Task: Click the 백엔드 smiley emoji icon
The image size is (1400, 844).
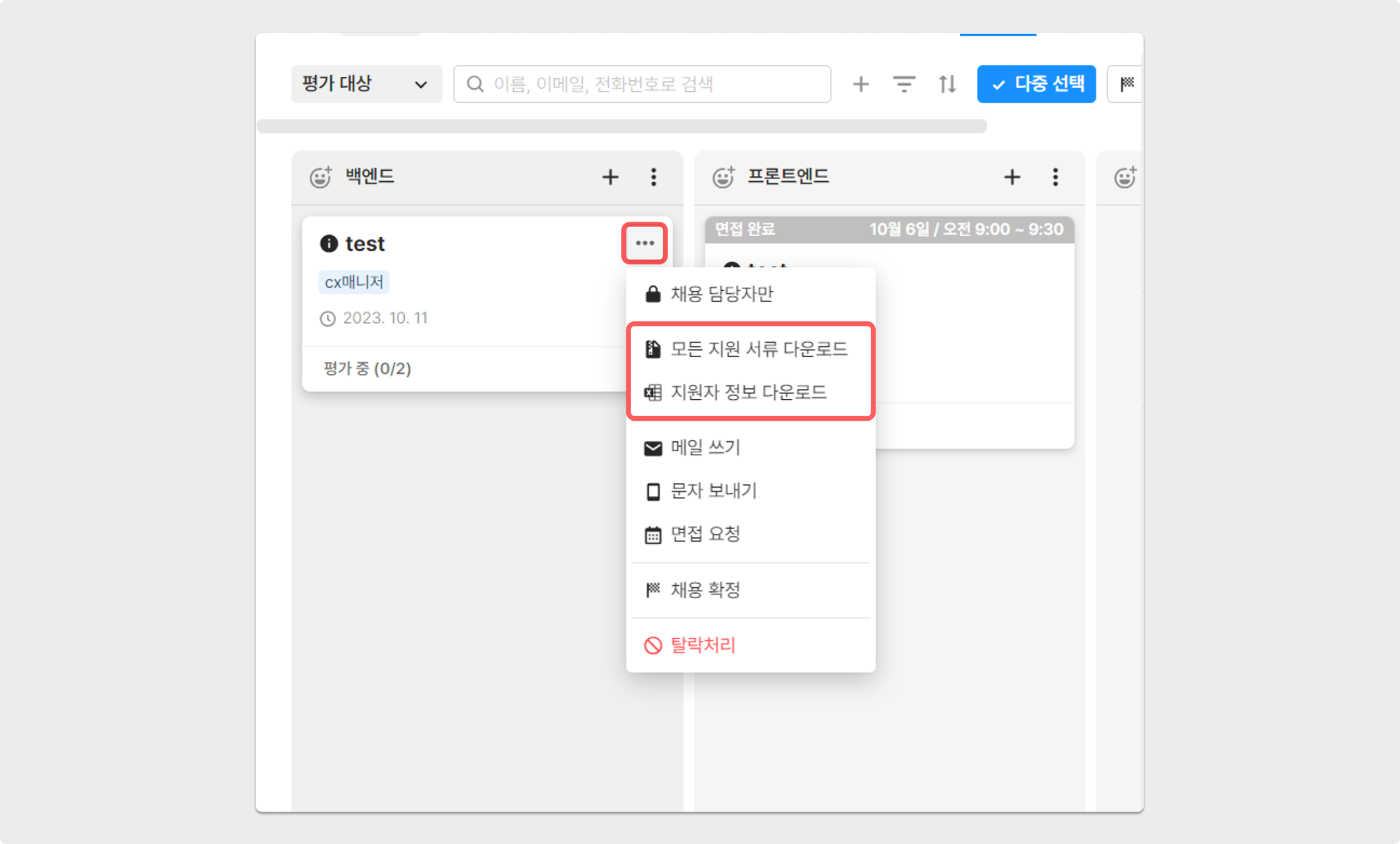Action: [321, 177]
